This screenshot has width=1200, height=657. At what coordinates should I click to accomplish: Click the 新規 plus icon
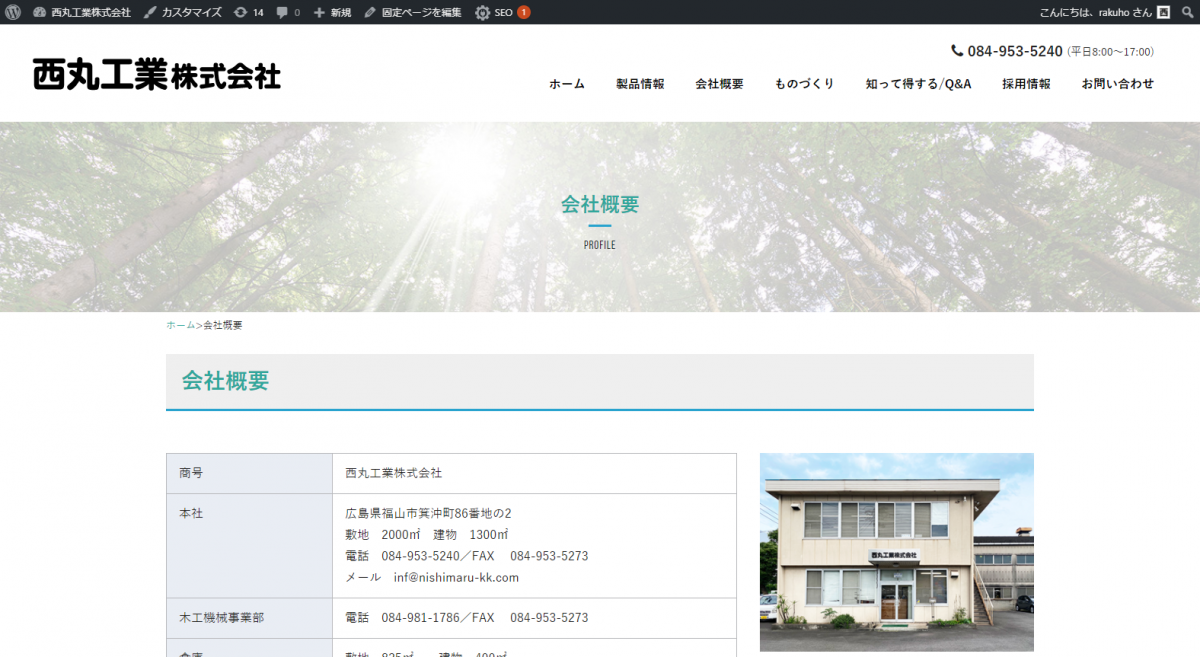[x=319, y=12]
